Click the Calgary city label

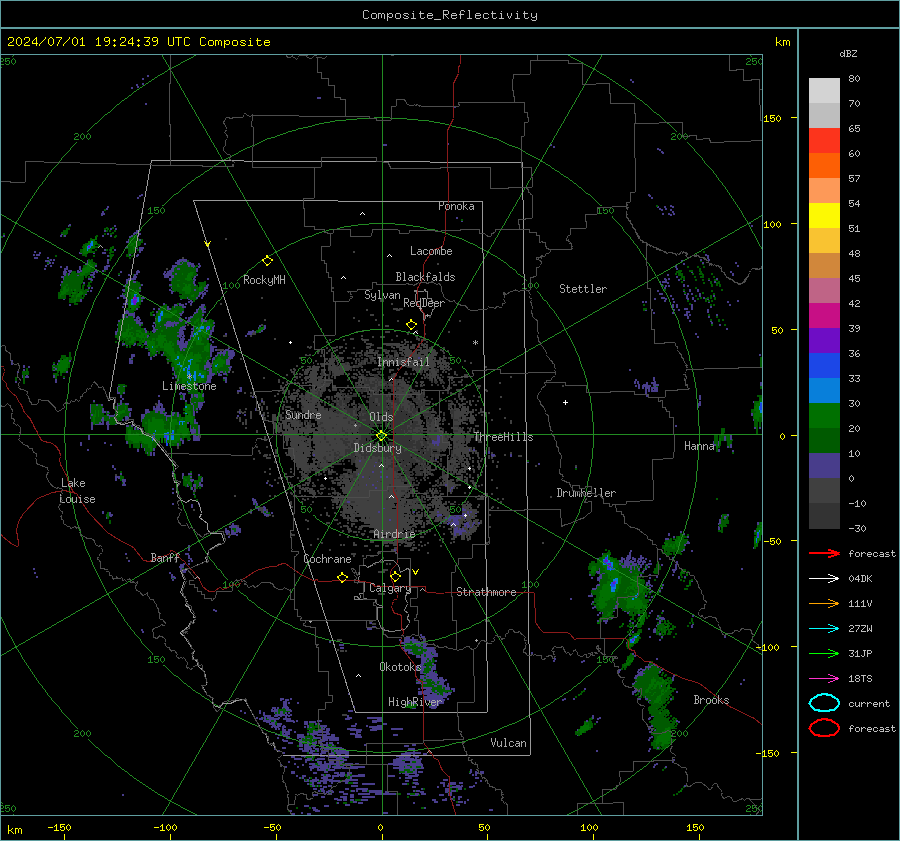point(390,588)
